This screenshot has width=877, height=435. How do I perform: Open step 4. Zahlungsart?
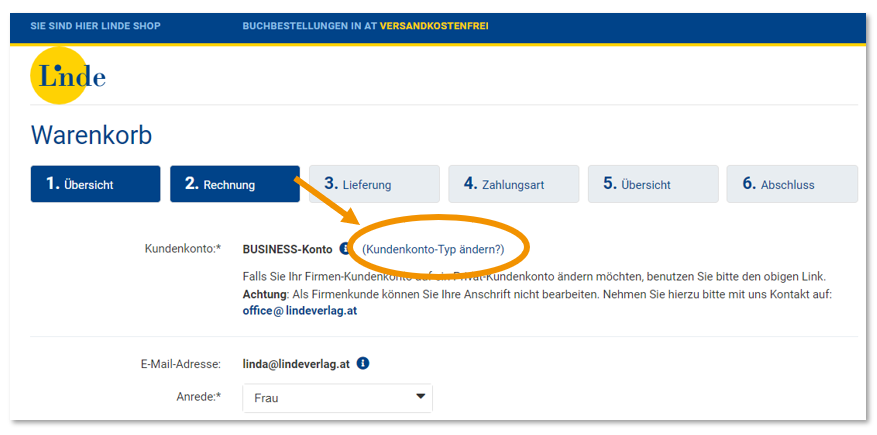pos(513,184)
